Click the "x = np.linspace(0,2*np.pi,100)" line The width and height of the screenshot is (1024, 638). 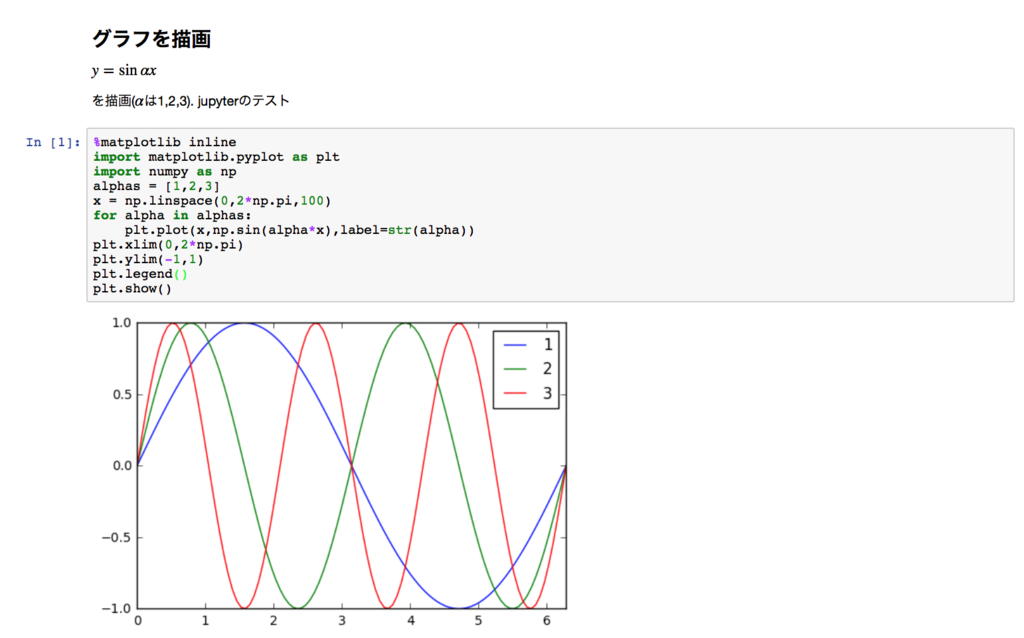pos(212,200)
